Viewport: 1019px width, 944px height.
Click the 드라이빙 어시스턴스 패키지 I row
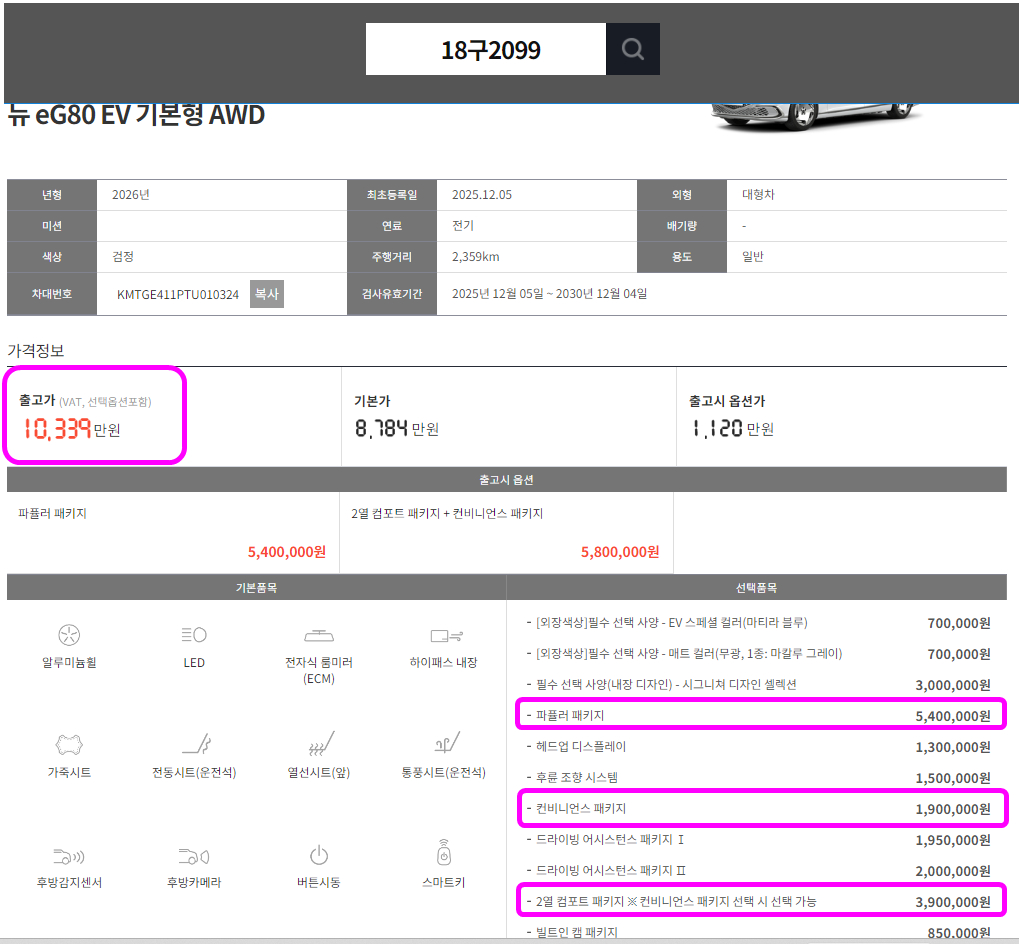click(758, 839)
